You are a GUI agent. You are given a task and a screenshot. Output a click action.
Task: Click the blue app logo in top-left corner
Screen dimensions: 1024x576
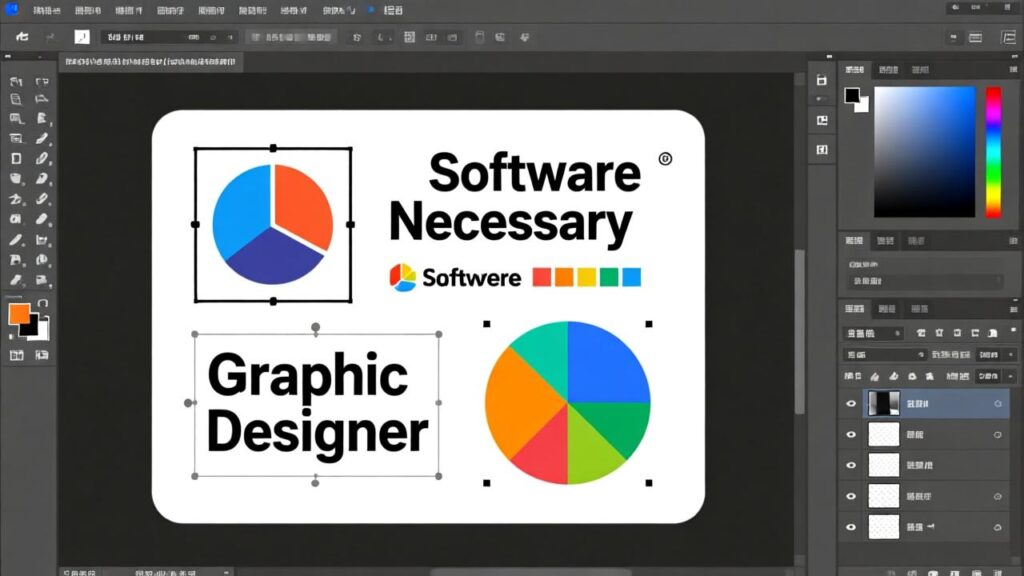click(x=11, y=10)
